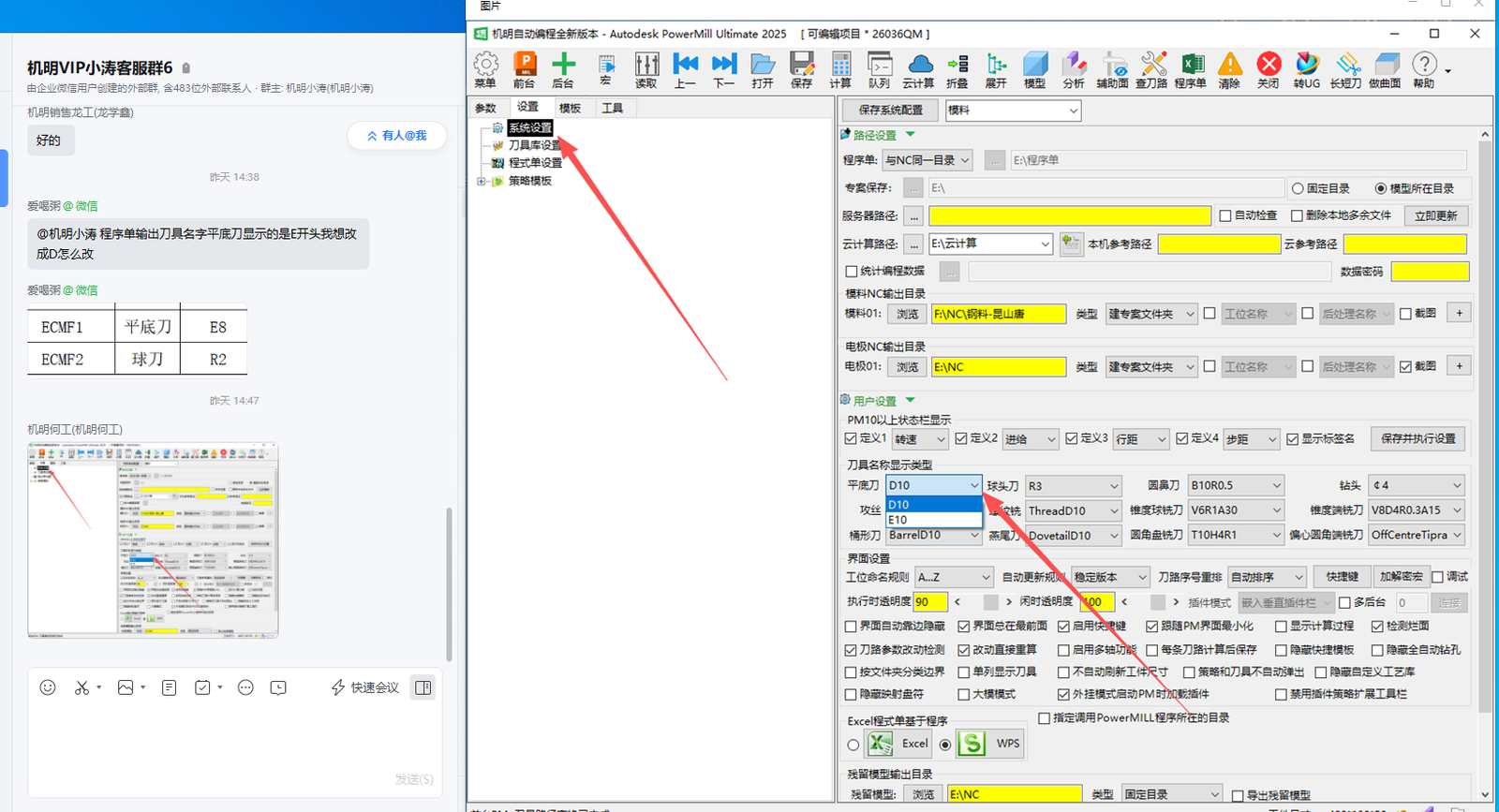1499x812 pixels.
Task: Open the 工位命名规则 A...Z dropdown
Action: [x=955, y=577]
